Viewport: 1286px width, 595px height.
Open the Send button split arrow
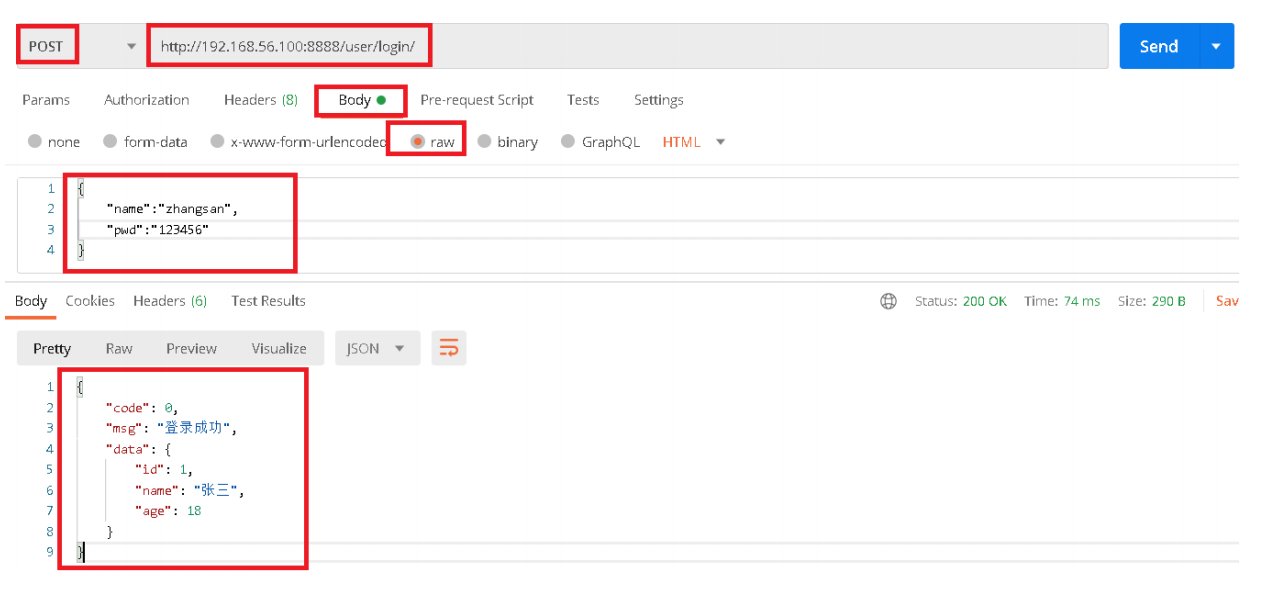pyautogui.click(x=1216, y=45)
